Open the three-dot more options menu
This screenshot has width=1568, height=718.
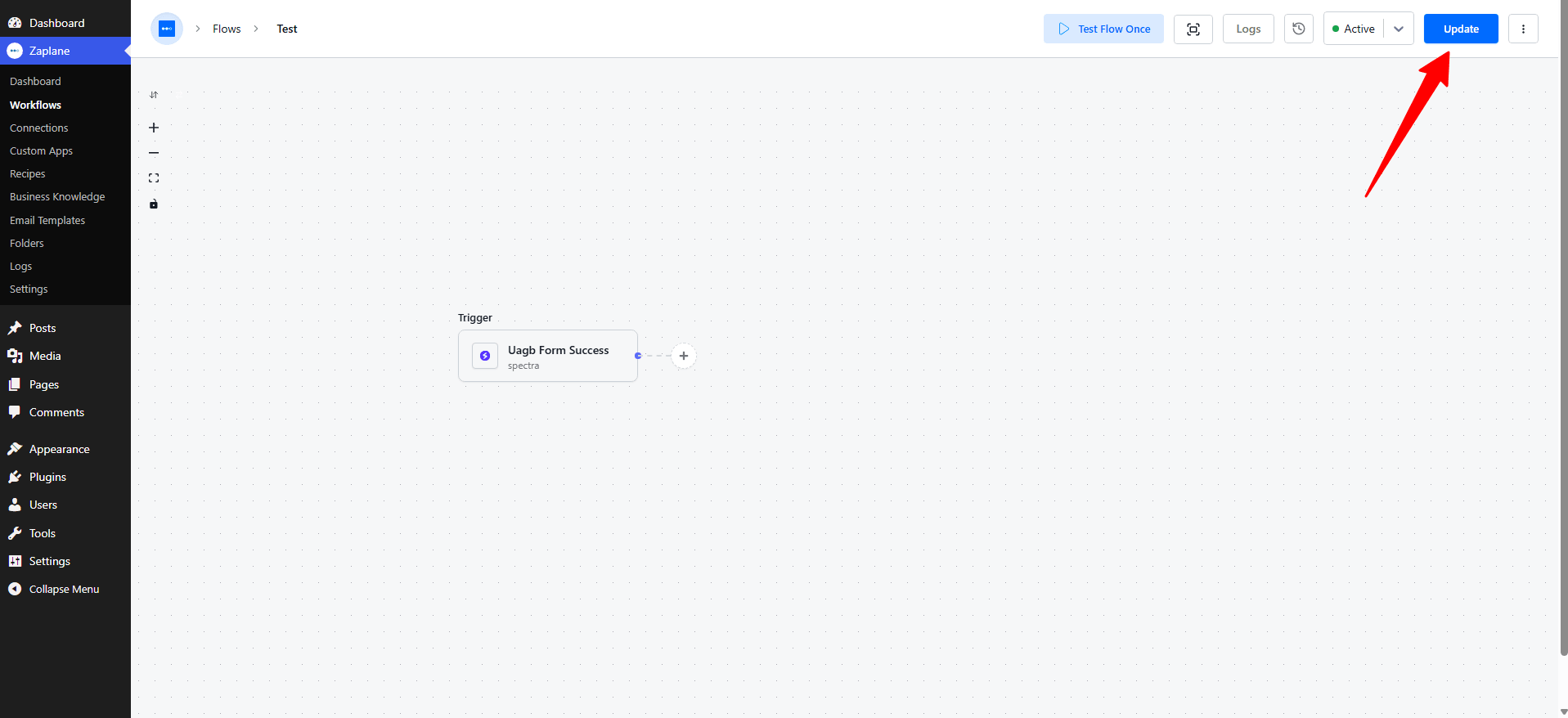coord(1523,29)
